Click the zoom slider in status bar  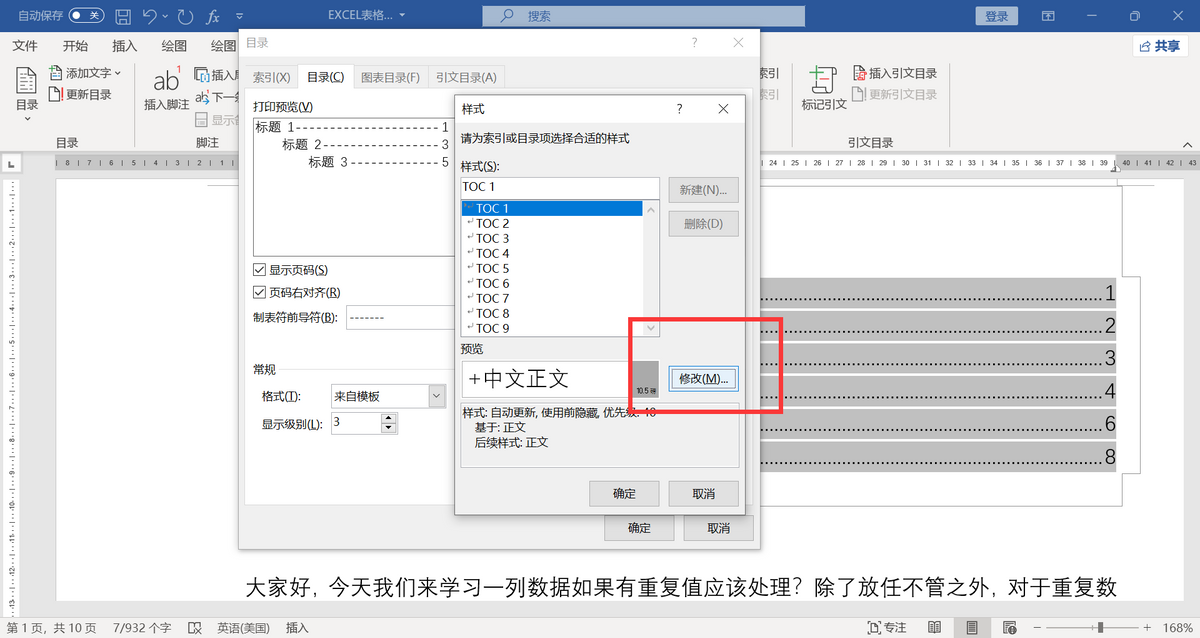1101,627
